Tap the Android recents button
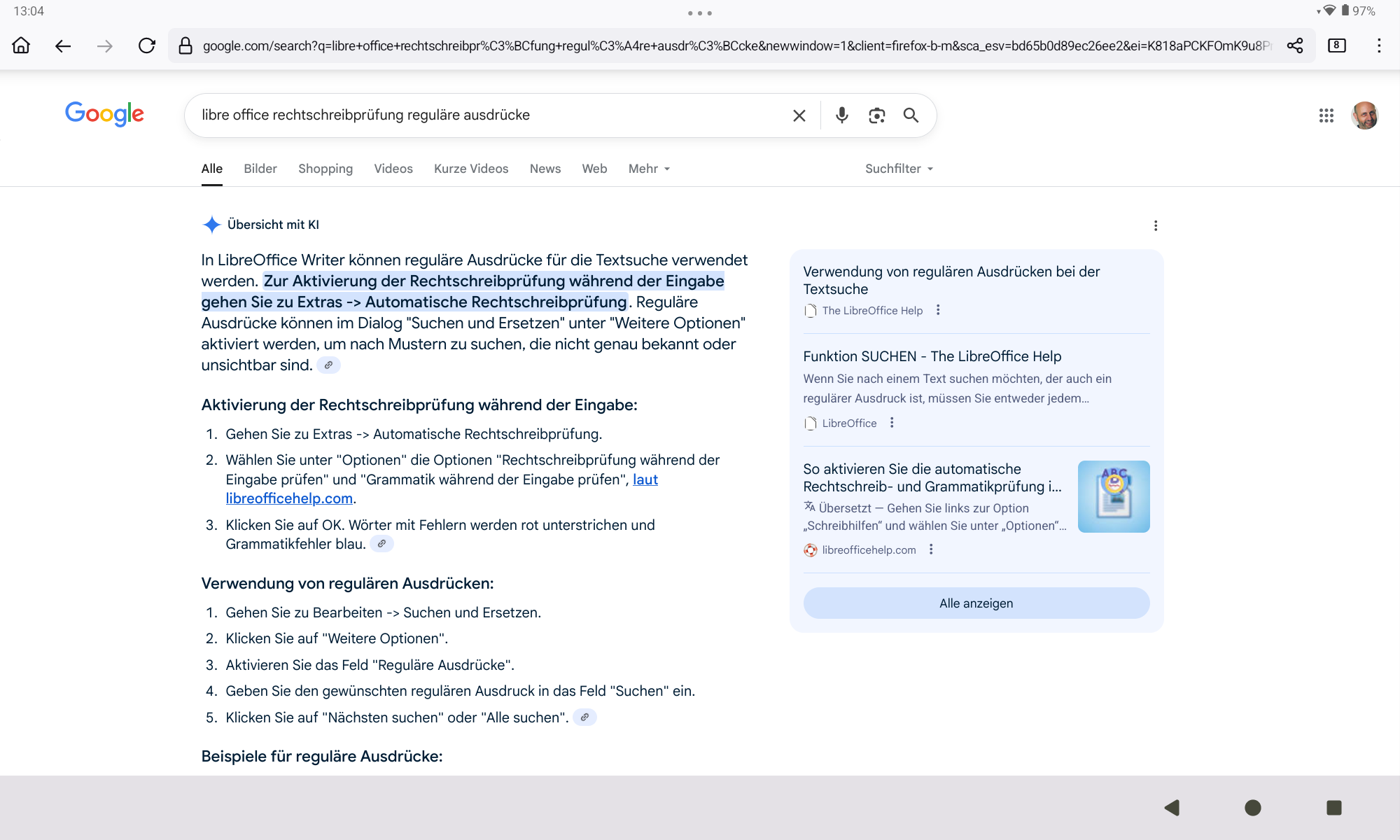The width and height of the screenshot is (1400, 840). point(1334,808)
